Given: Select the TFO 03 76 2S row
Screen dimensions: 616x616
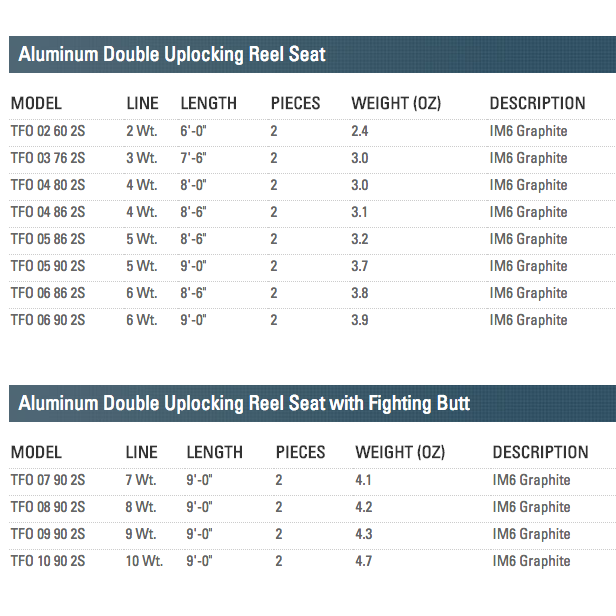Looking at the screenshot, I should pos(47,158).
